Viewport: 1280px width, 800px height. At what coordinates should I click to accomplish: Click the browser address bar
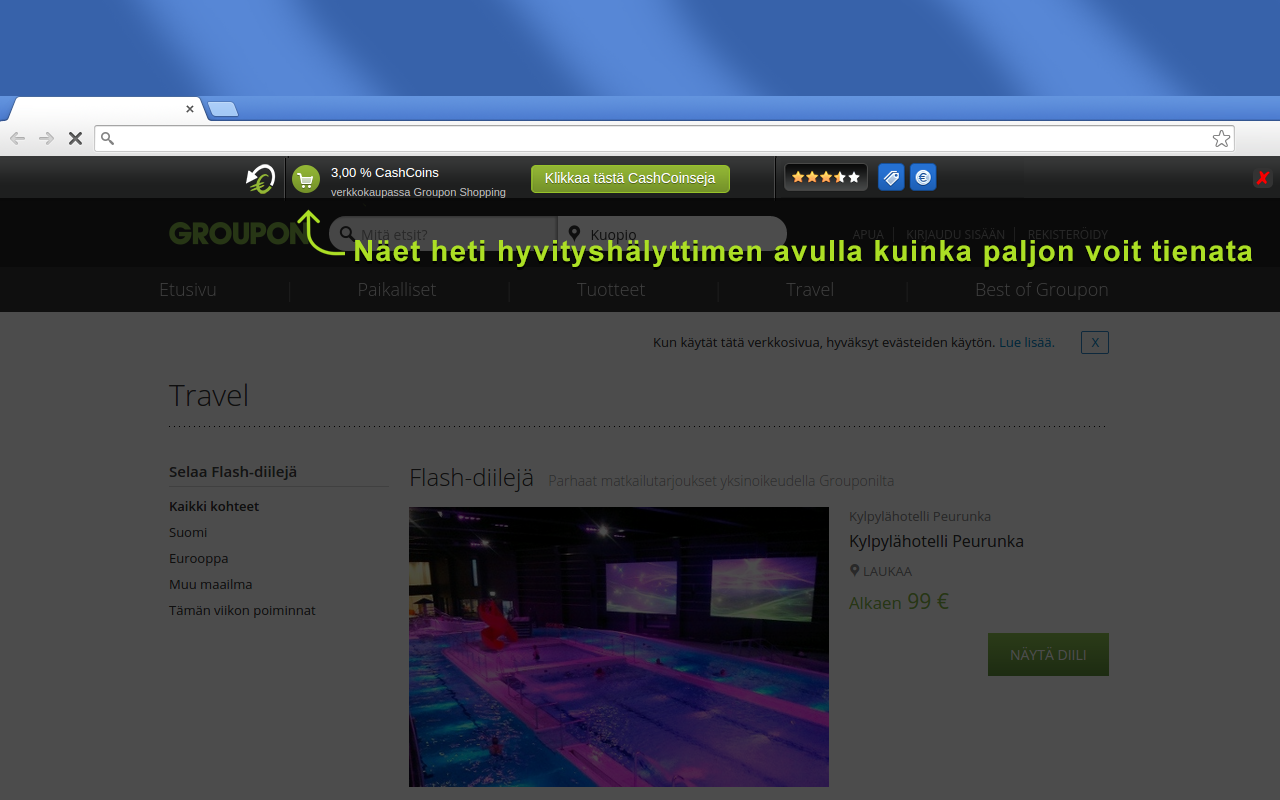click(x=664, y=139)
